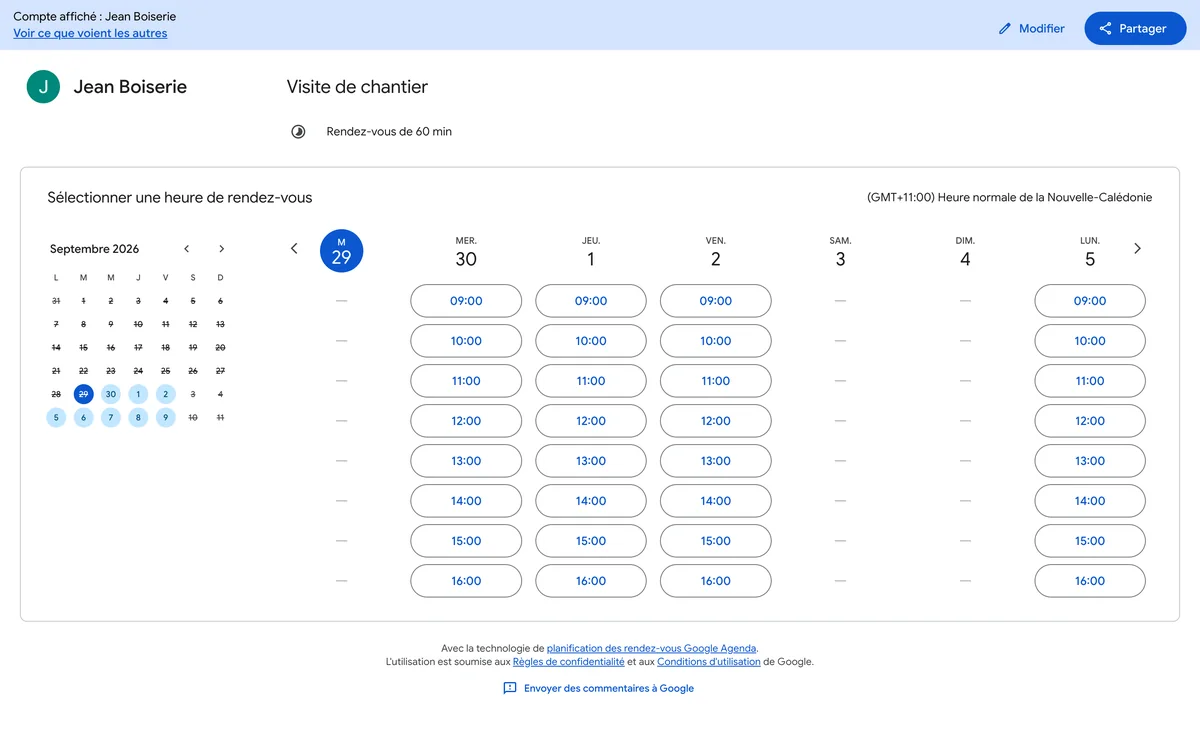
Task: Book 15:00 slot on Wednesday 30
Action: coord(466,541)
